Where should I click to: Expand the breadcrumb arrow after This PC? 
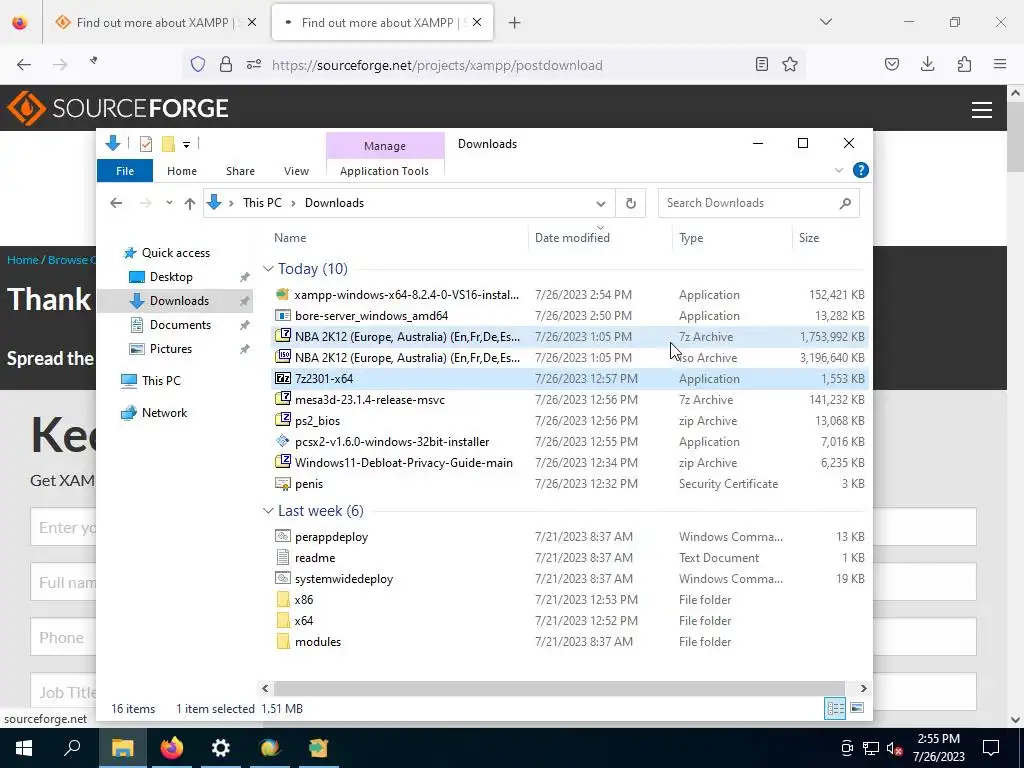click(x=293, y=203)
